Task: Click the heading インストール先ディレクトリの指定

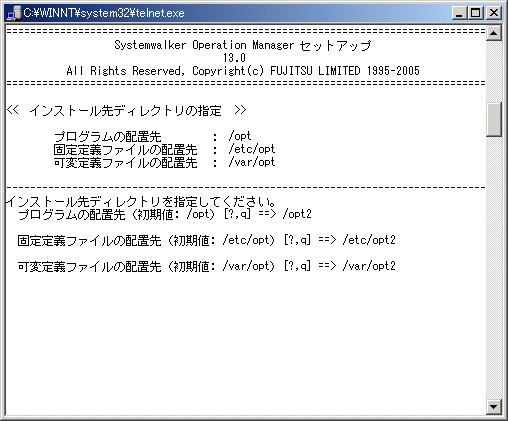Action: tap(126, 110)
